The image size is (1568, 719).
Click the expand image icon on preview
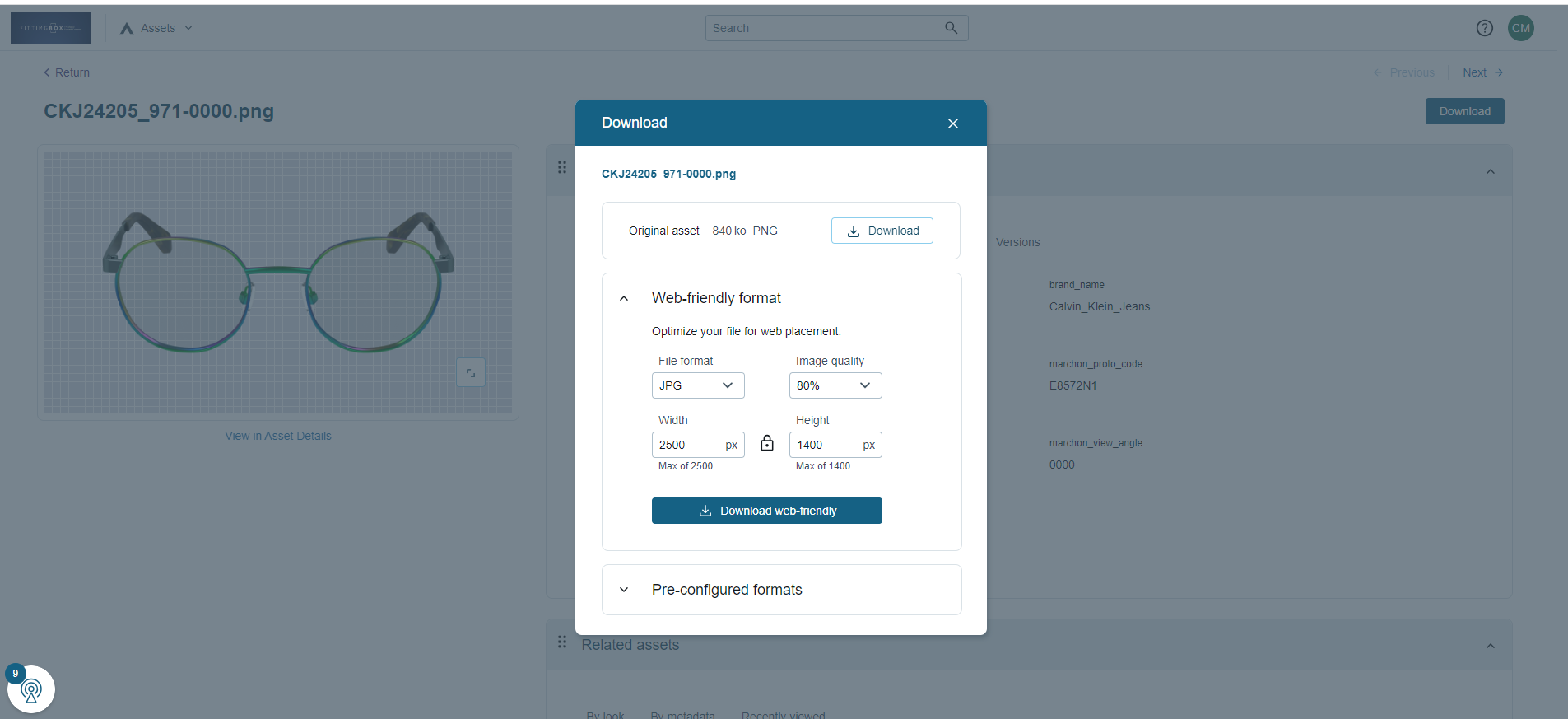pos(471,372)
